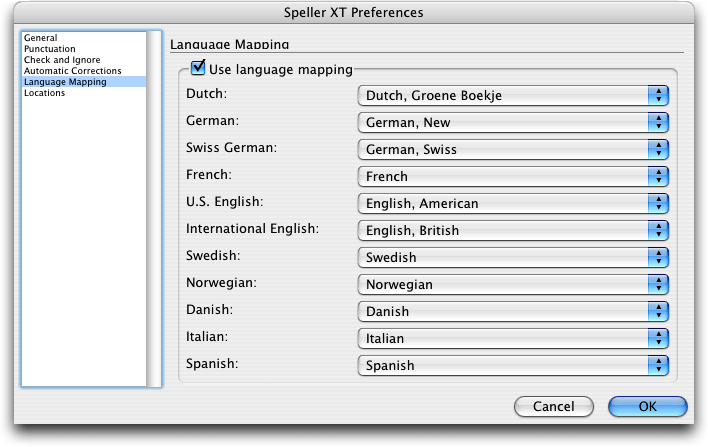Click the Dutch: field label
Viewport: 708px width, 447px height.
(x=206, y=93)
